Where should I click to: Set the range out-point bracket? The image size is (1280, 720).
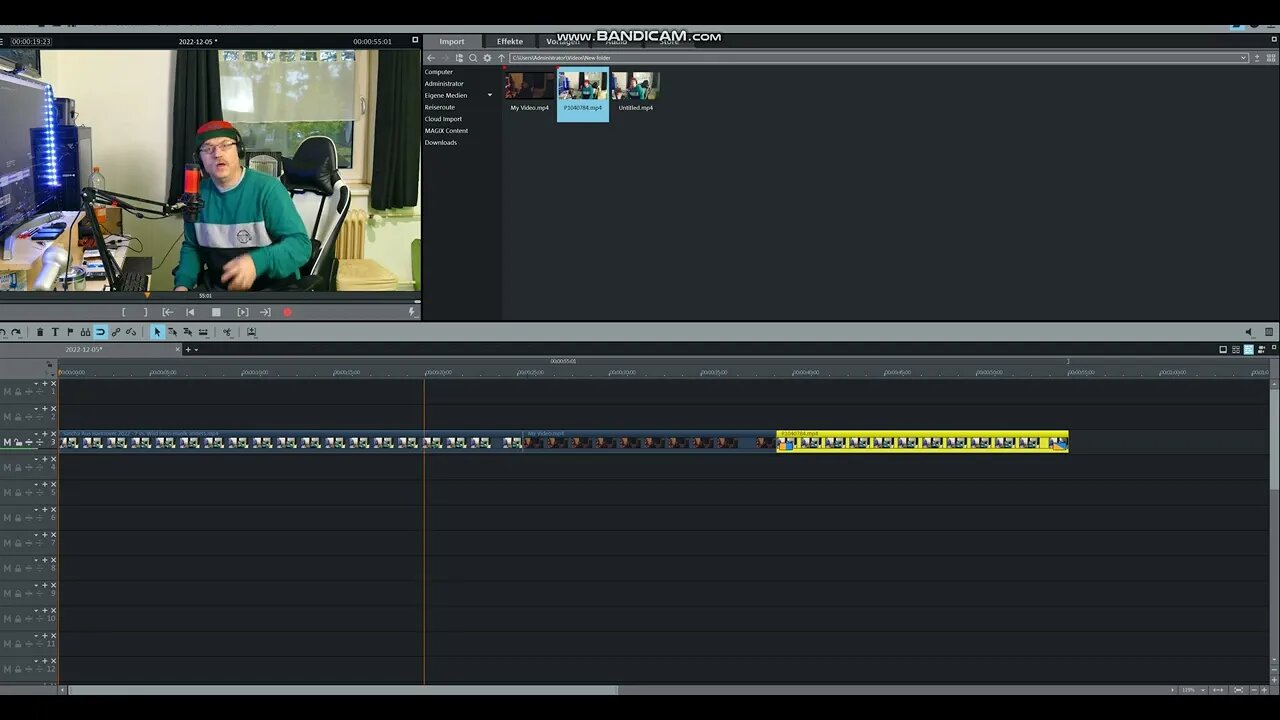tap(146, 312)
